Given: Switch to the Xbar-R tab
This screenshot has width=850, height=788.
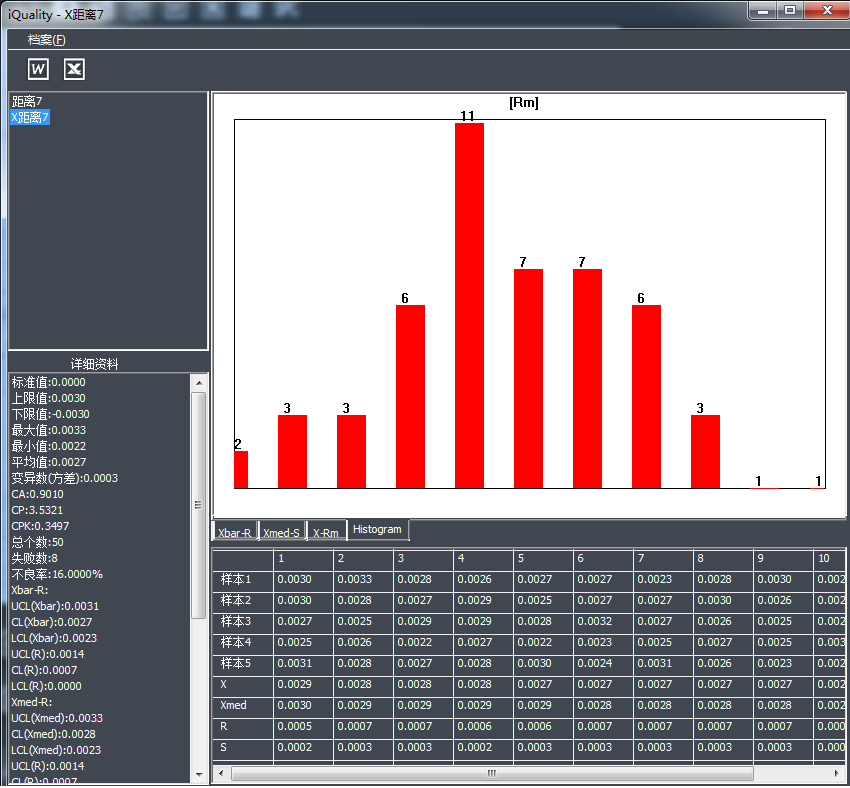Looking at the screenshot, I should click(x=235, y=533).
